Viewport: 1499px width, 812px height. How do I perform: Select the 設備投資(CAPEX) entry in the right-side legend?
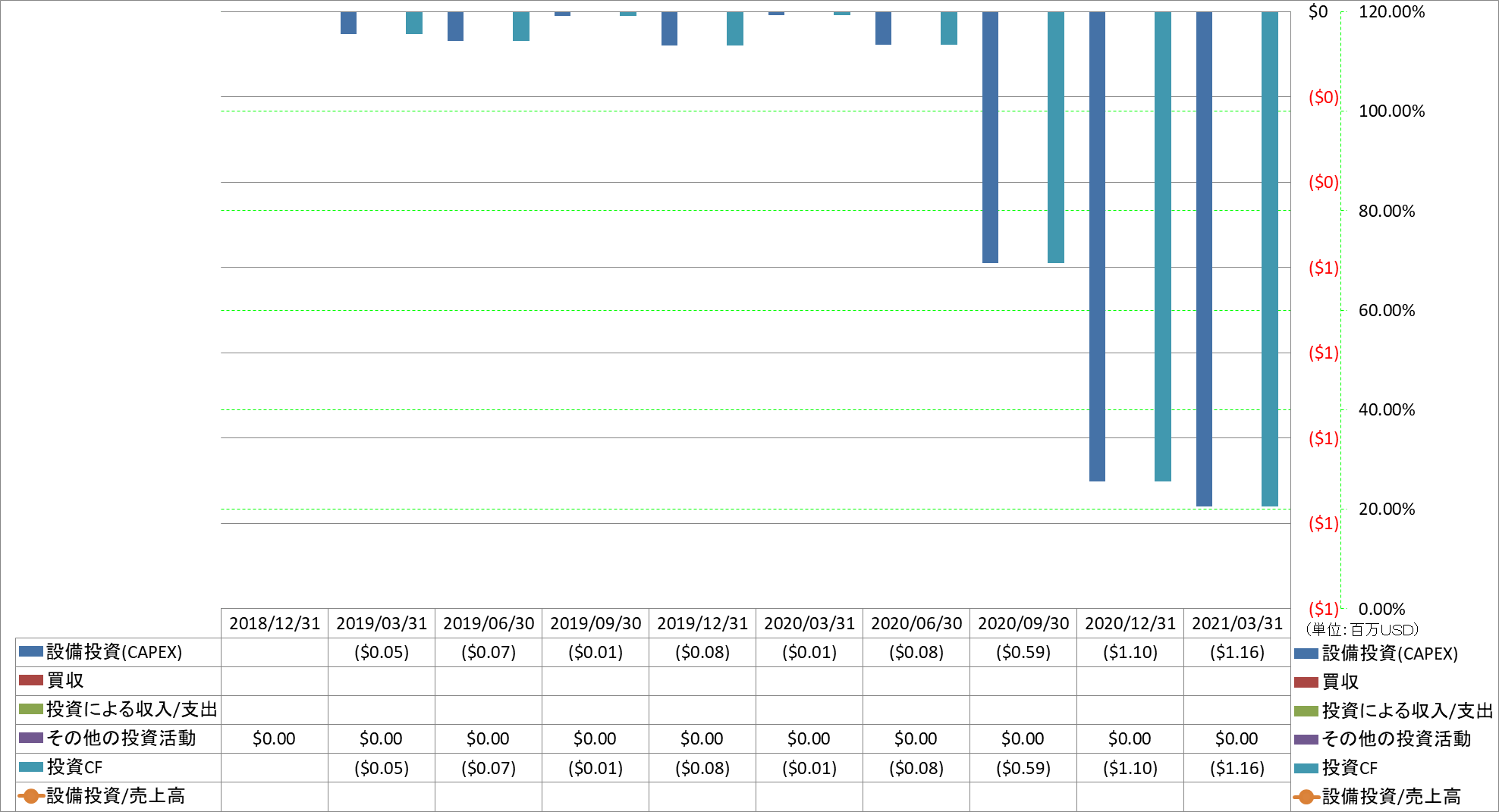pos(1376,654)
